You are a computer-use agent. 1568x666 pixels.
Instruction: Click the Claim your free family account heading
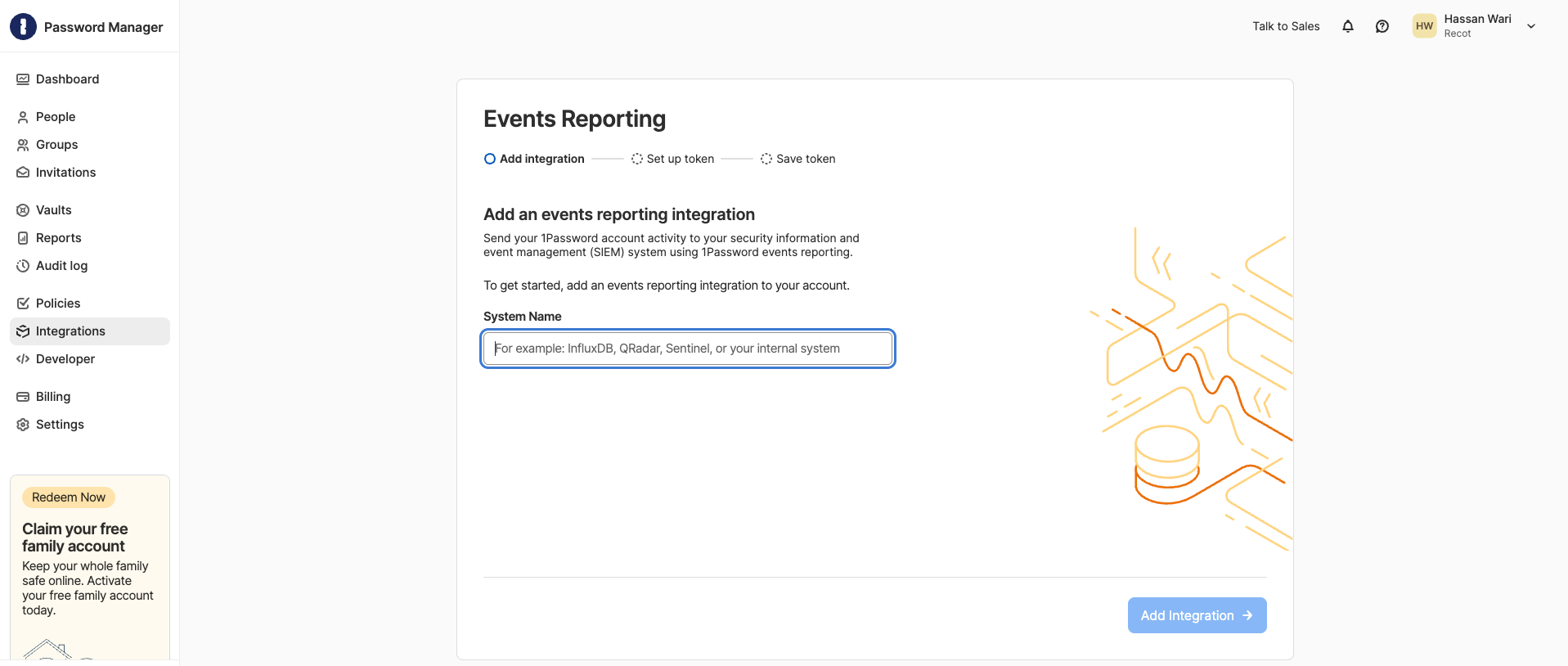[75, 538]
